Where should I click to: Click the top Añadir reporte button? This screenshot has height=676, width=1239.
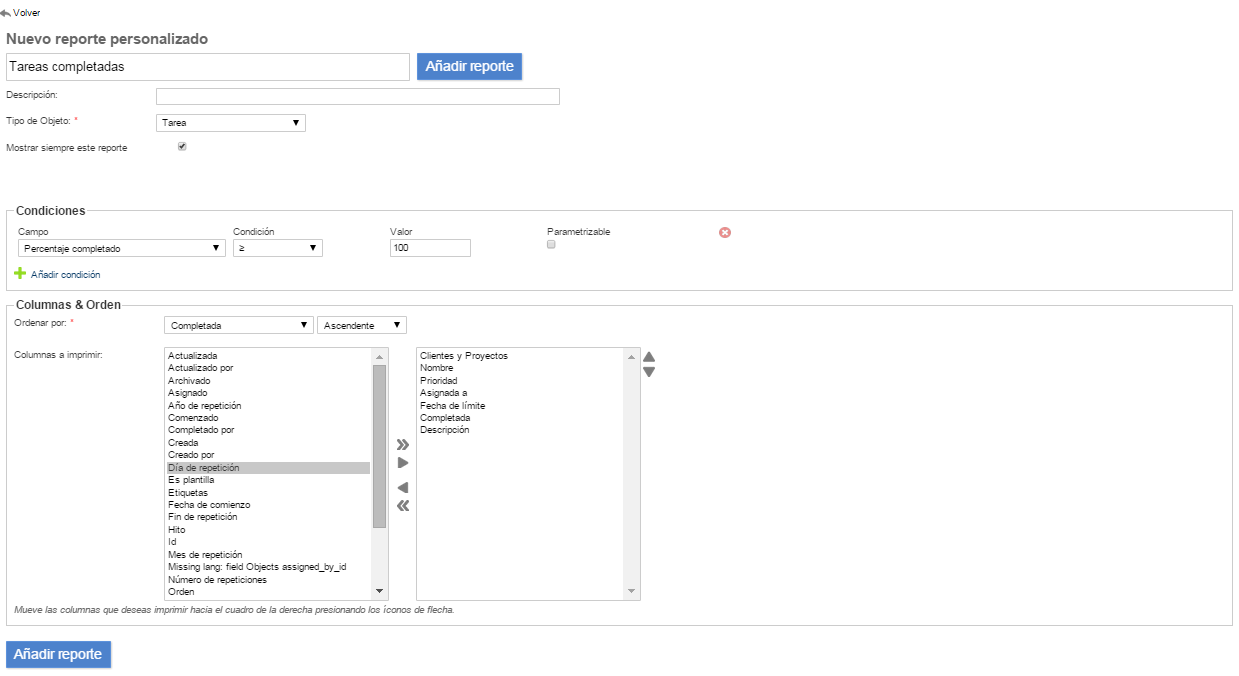click(x=469, y=67)
